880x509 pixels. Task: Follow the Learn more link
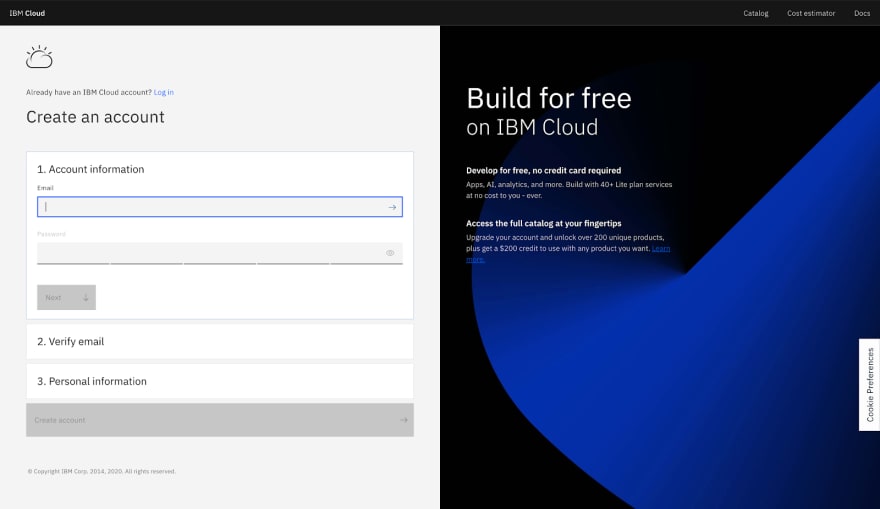661,249
